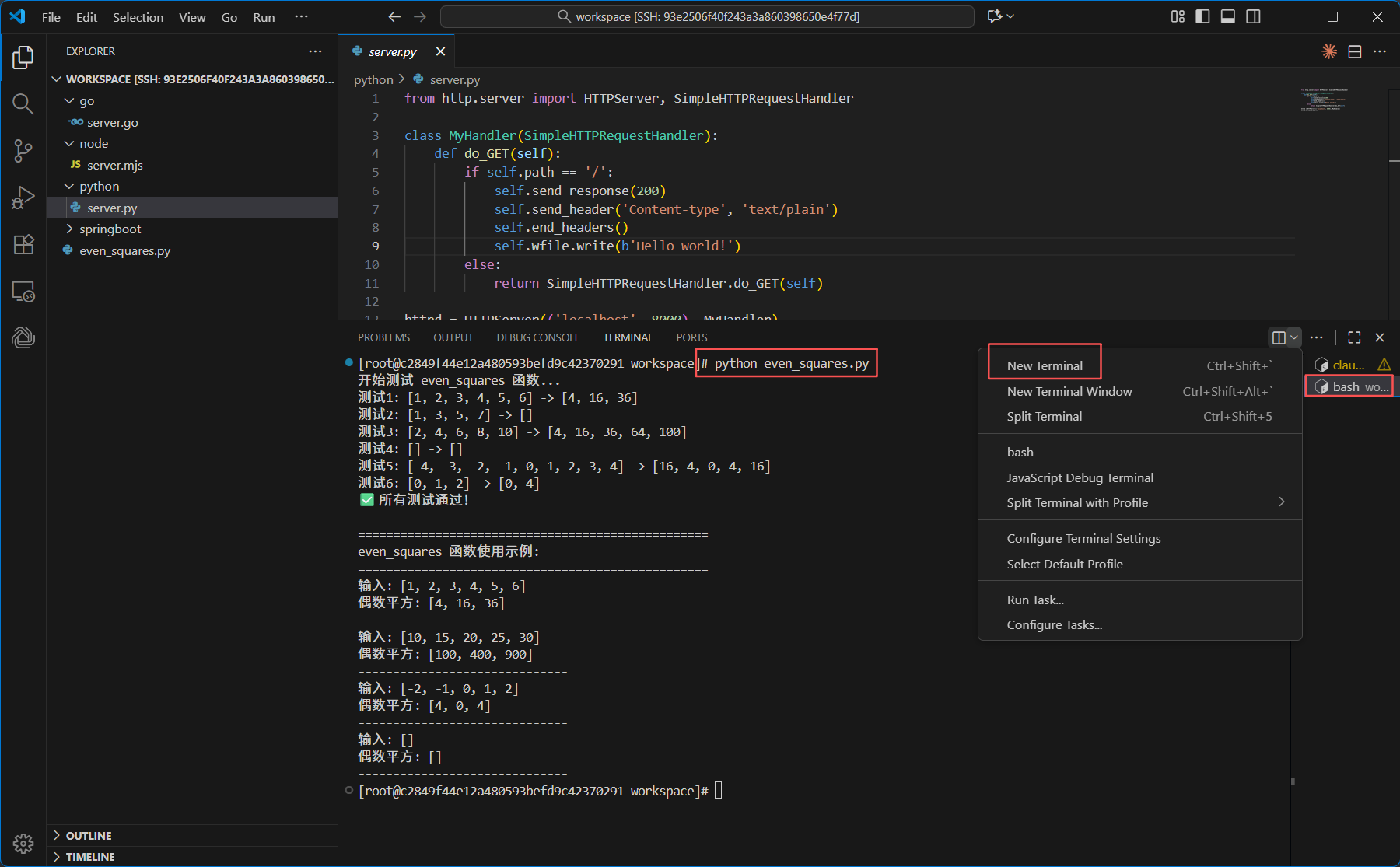Select New Terminal from the menu
The height and width of the screenshot is (867, 1400).
click(1045, 365)
